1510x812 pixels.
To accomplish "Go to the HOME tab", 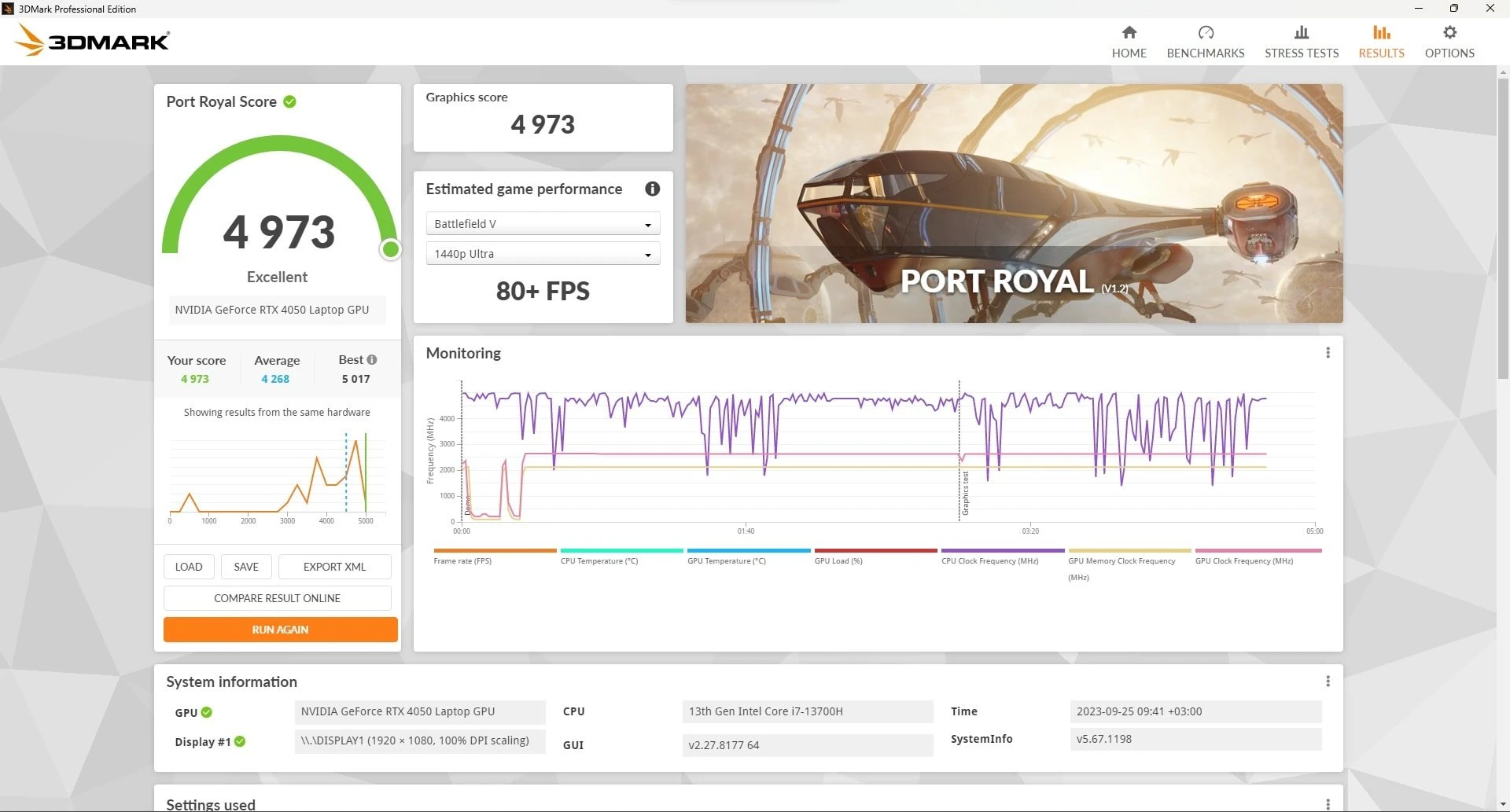I will tap(1129, 53).
